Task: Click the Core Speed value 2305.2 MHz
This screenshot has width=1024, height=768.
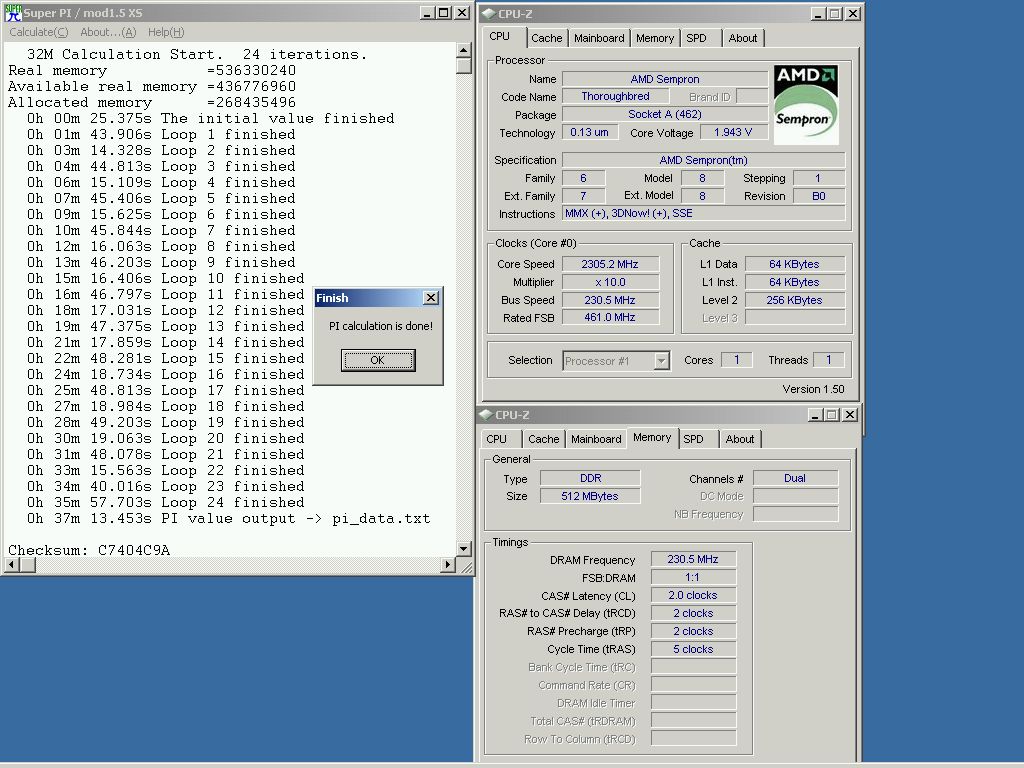Action: click(610, 264)
